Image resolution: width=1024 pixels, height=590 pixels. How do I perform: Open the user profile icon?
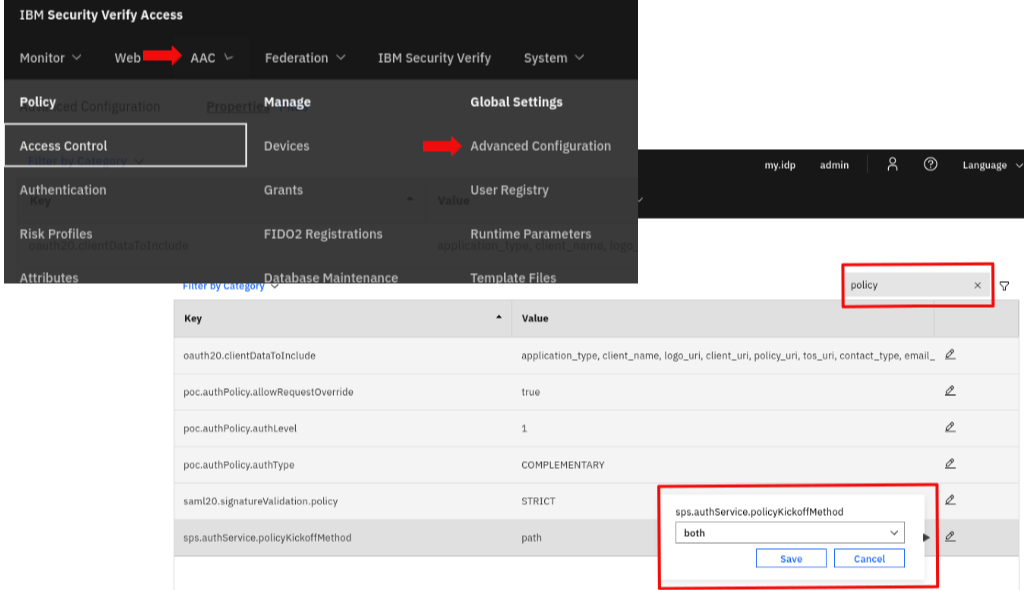click(x=892, y=164)
